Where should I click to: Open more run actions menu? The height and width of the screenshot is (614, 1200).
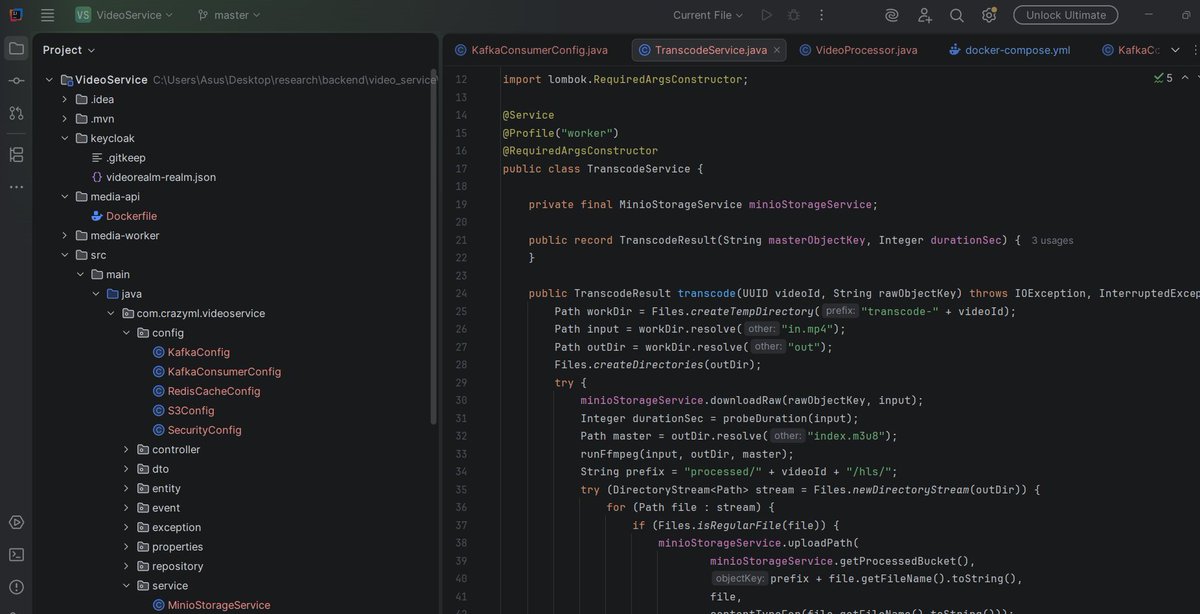point(821,15)
